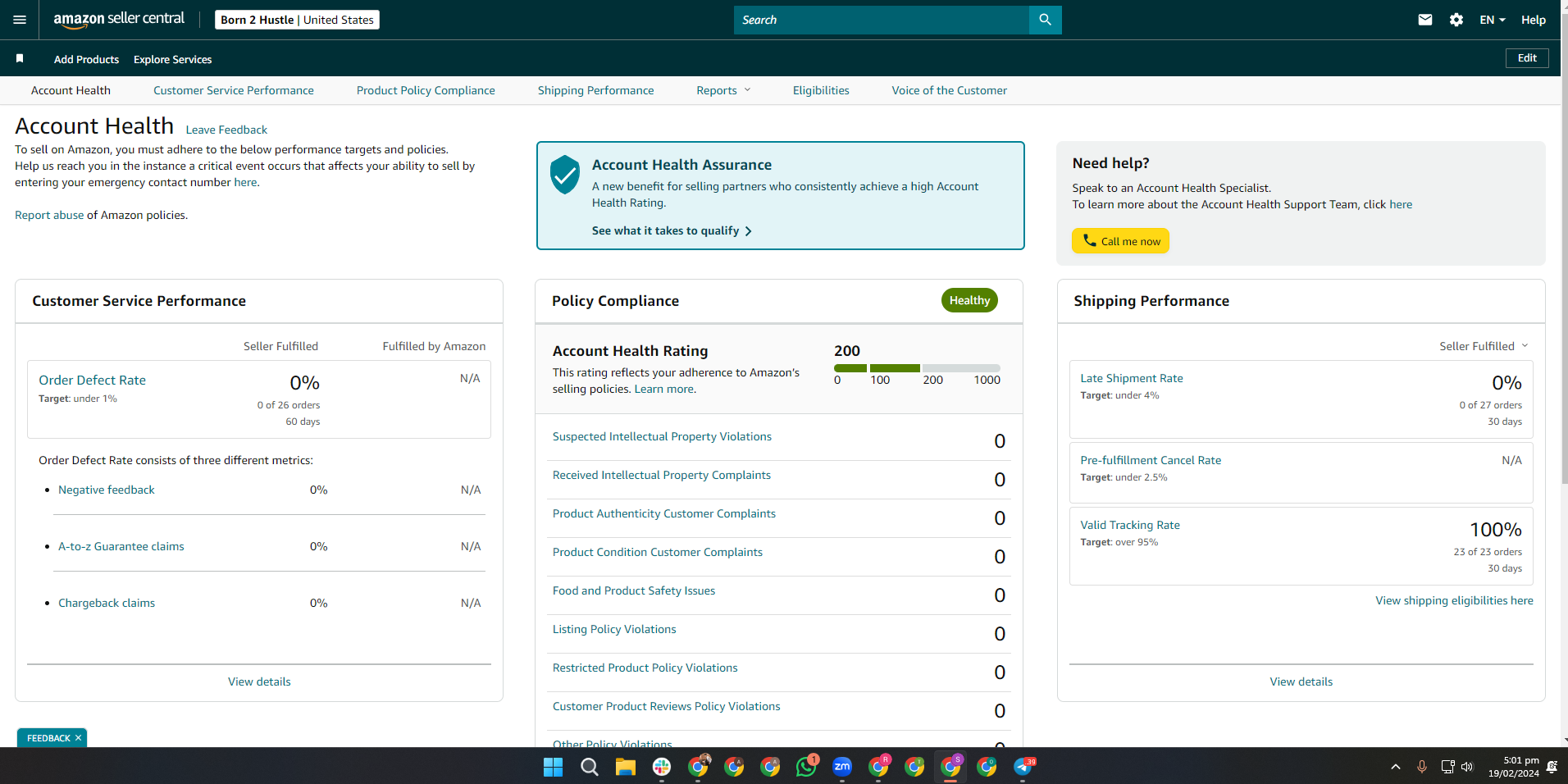
Task: Click the Help link in header
Action: click(x=1534, y=20)
